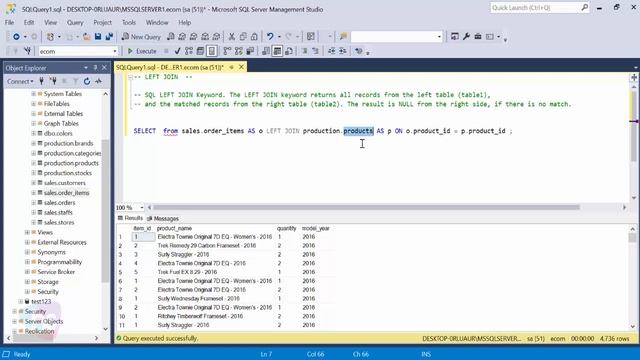Viewport: 640px width, 360px height.
Task: Click the Undo arrow icon
Action: 270,37
